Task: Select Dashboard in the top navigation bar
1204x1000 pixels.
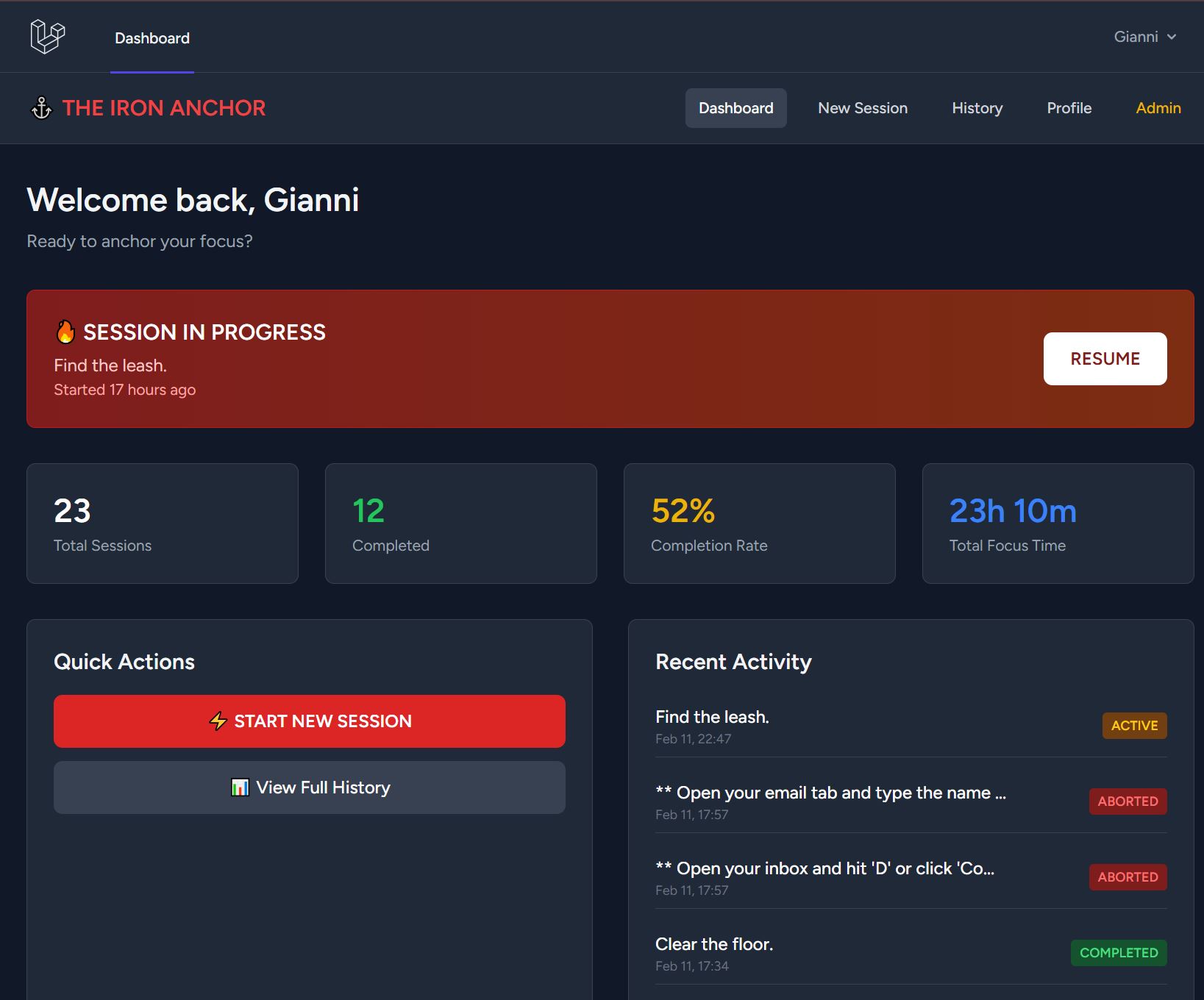Action: [735, 108]
